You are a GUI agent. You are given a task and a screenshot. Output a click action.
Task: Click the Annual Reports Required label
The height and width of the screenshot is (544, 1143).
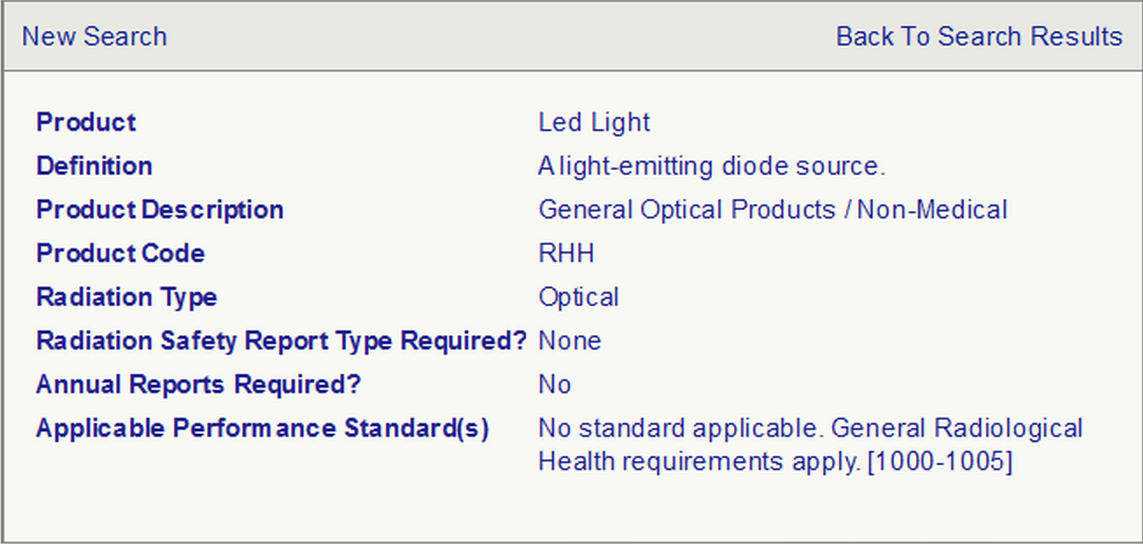coord(198,385)
